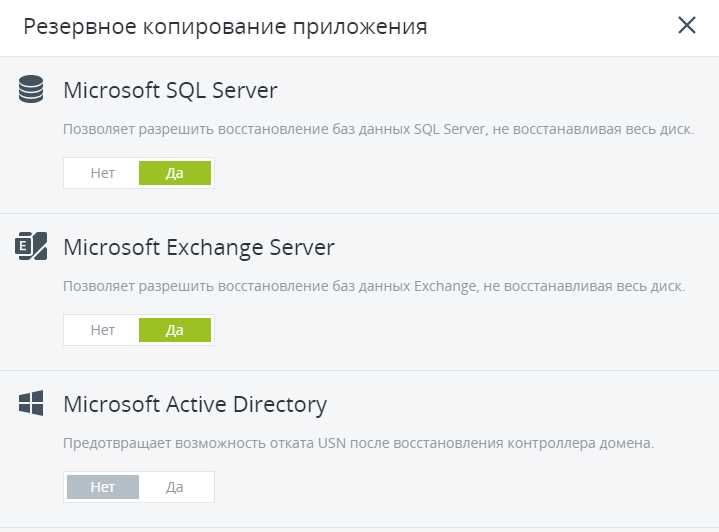Click the Резервное копирование приложения title
The image size is (719, 532).
click(225, 27)
